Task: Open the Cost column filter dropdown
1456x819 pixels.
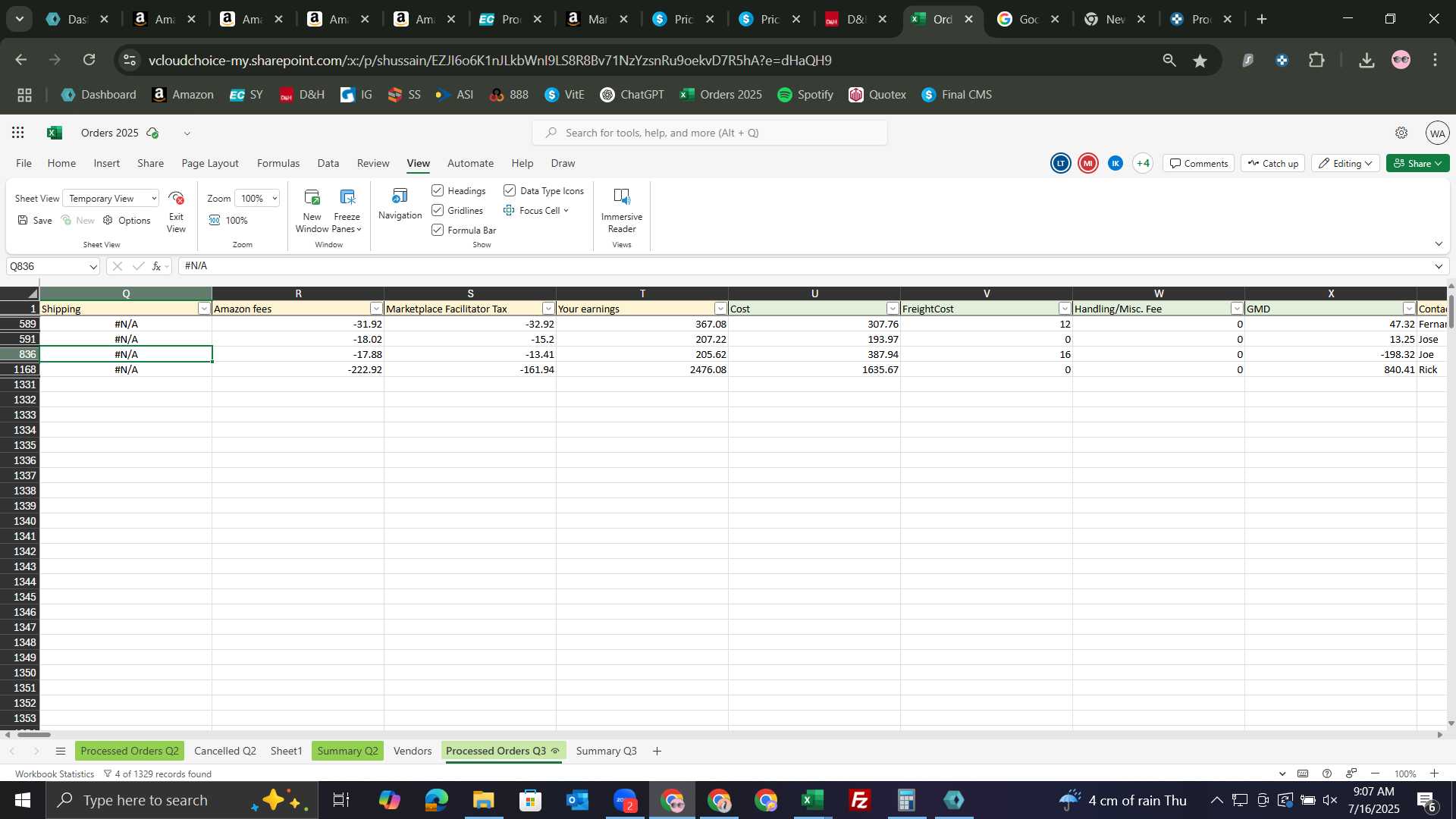Action: point(893,309)
